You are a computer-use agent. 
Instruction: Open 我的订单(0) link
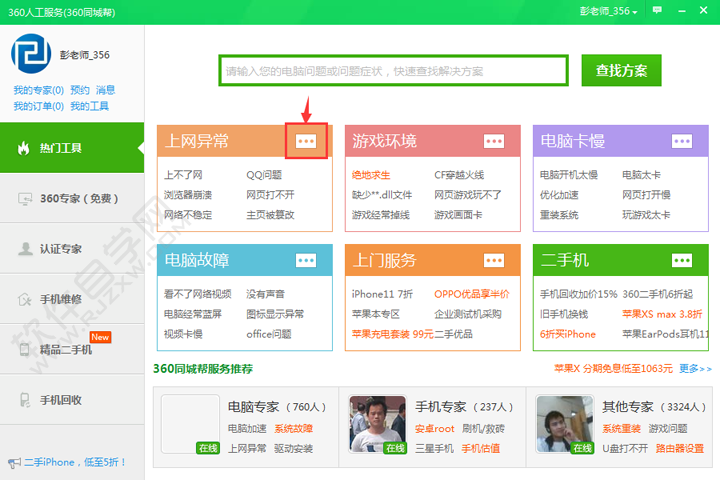click(x=39, y=106)
